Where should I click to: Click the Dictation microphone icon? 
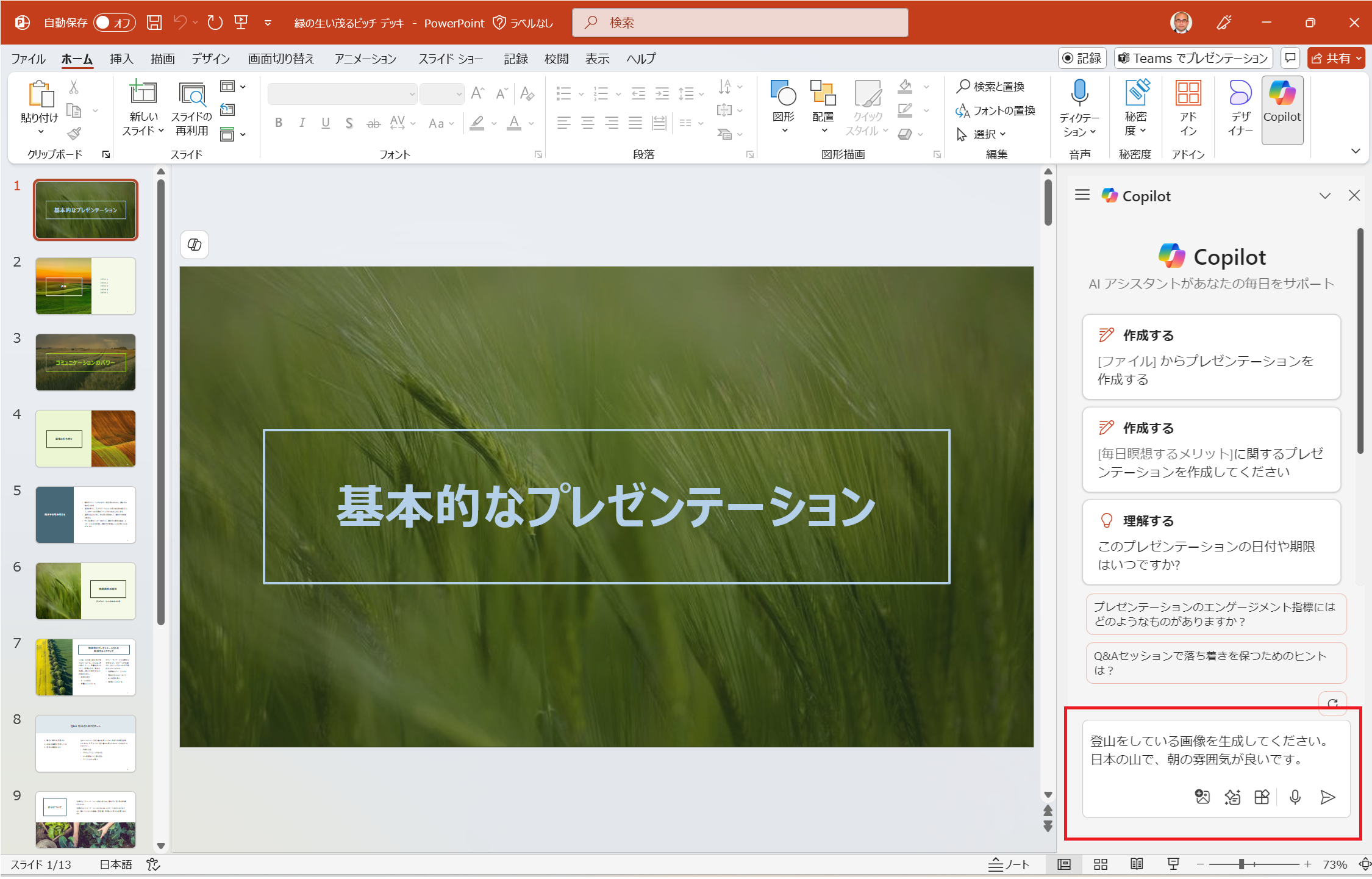[x=1079, y=93]
